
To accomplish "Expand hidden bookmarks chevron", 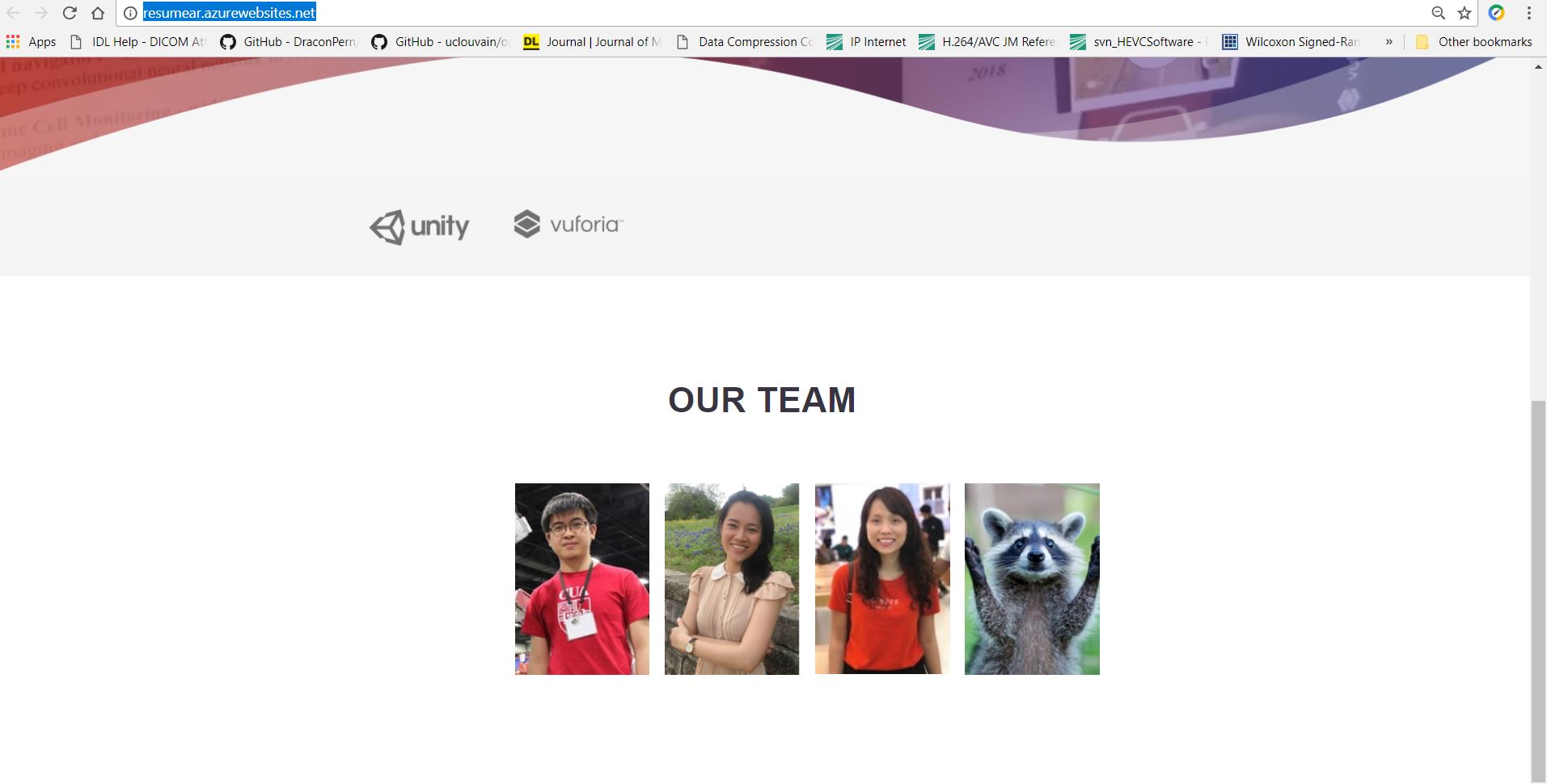I will tap(1388, 42).
